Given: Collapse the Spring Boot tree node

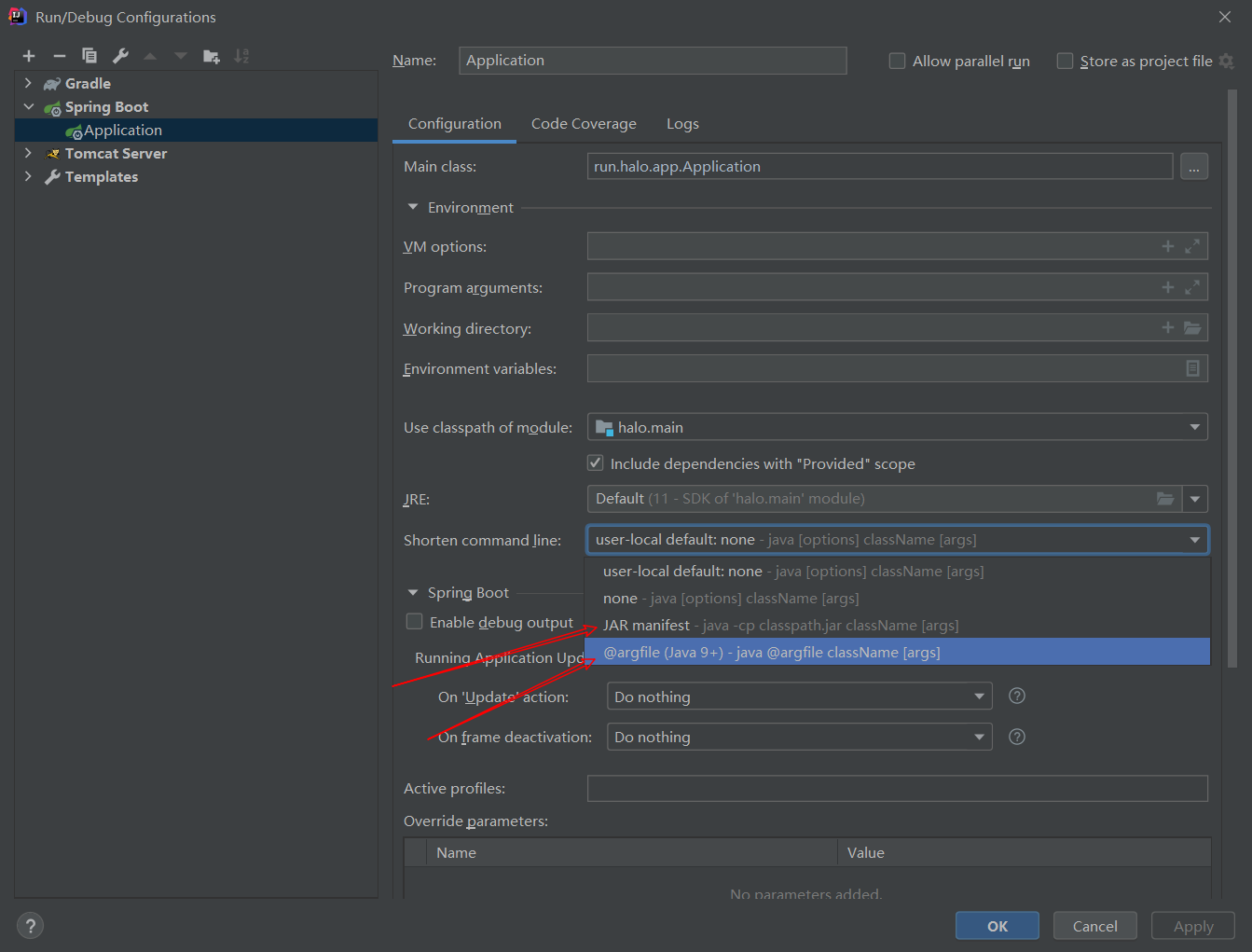Looking at the screenshot, I should 28,106.
